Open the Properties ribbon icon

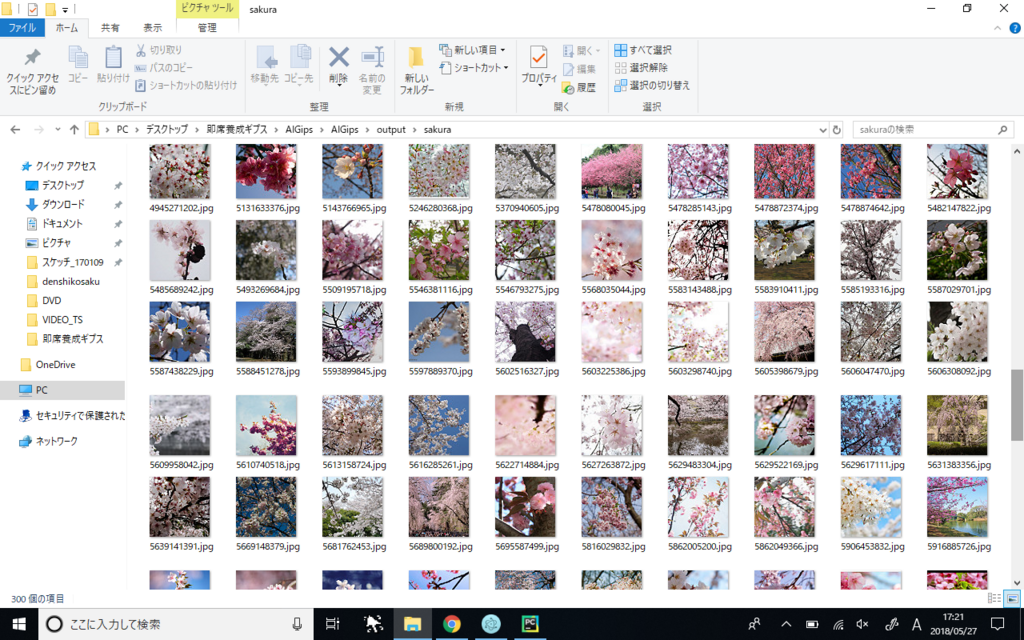pyautogui.click(x=539, y=65)
